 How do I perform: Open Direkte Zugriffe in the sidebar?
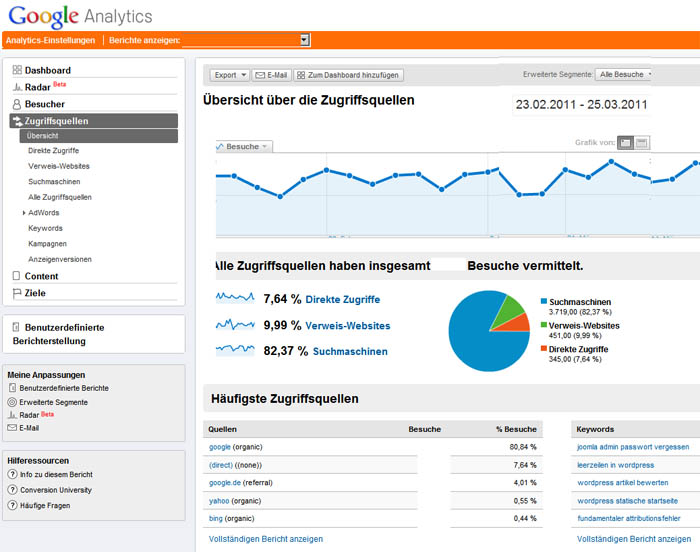pos(54,151)
